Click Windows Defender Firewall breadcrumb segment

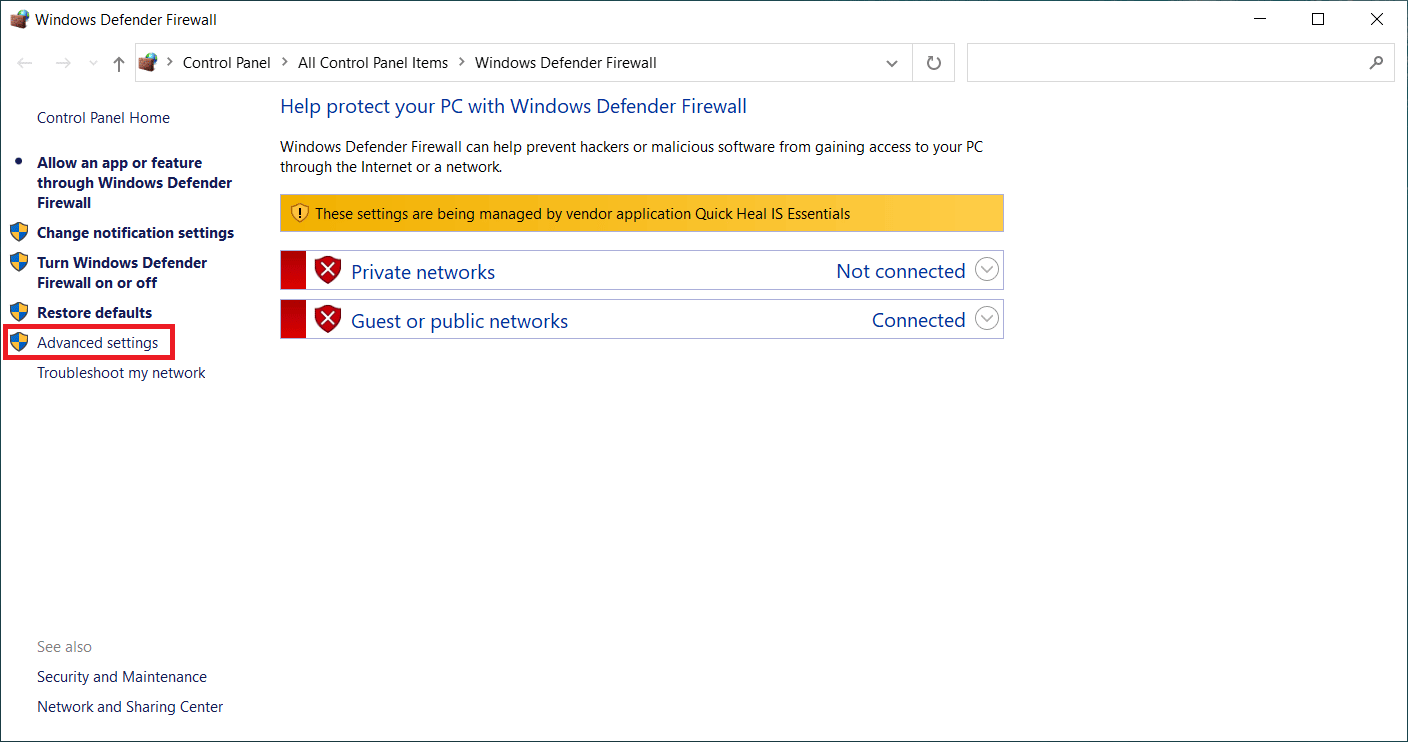coord(566,62)
